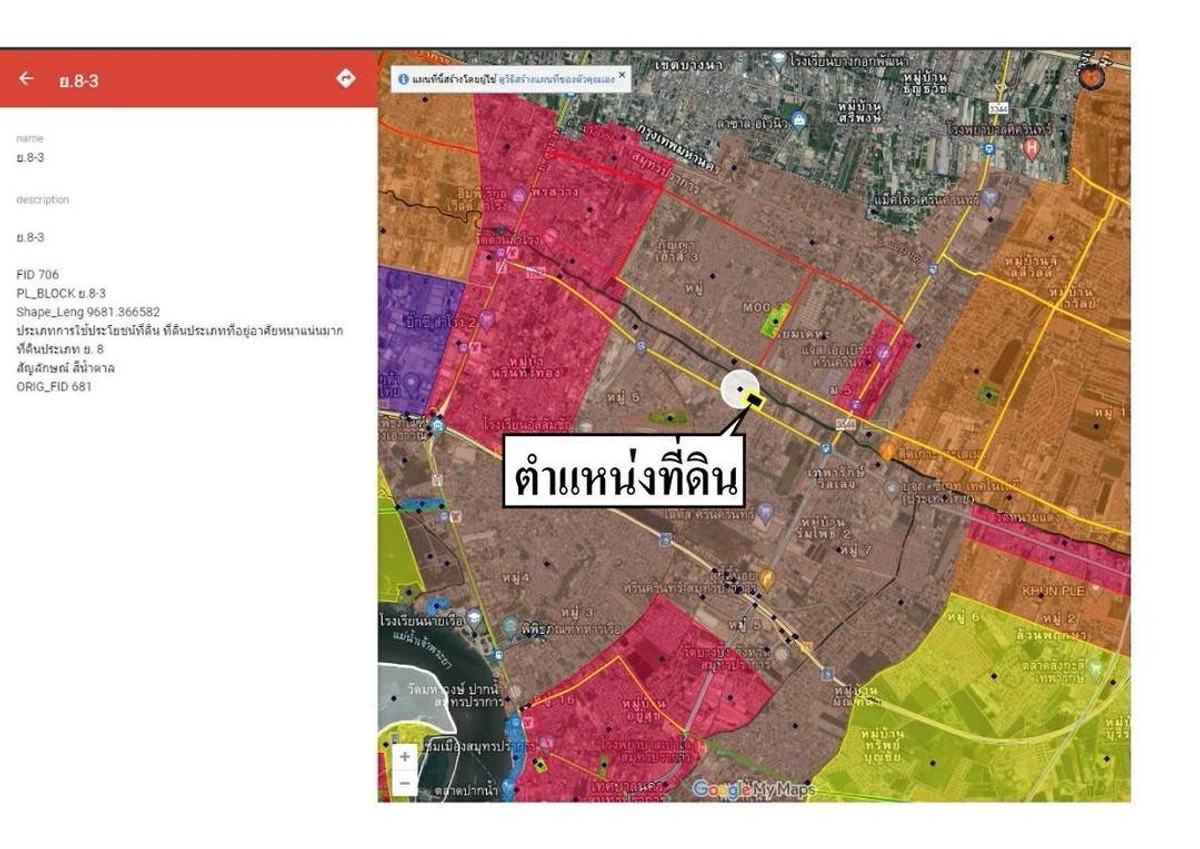Zoom in with the plus button
1200x849 pixels.
click(404, 757)
